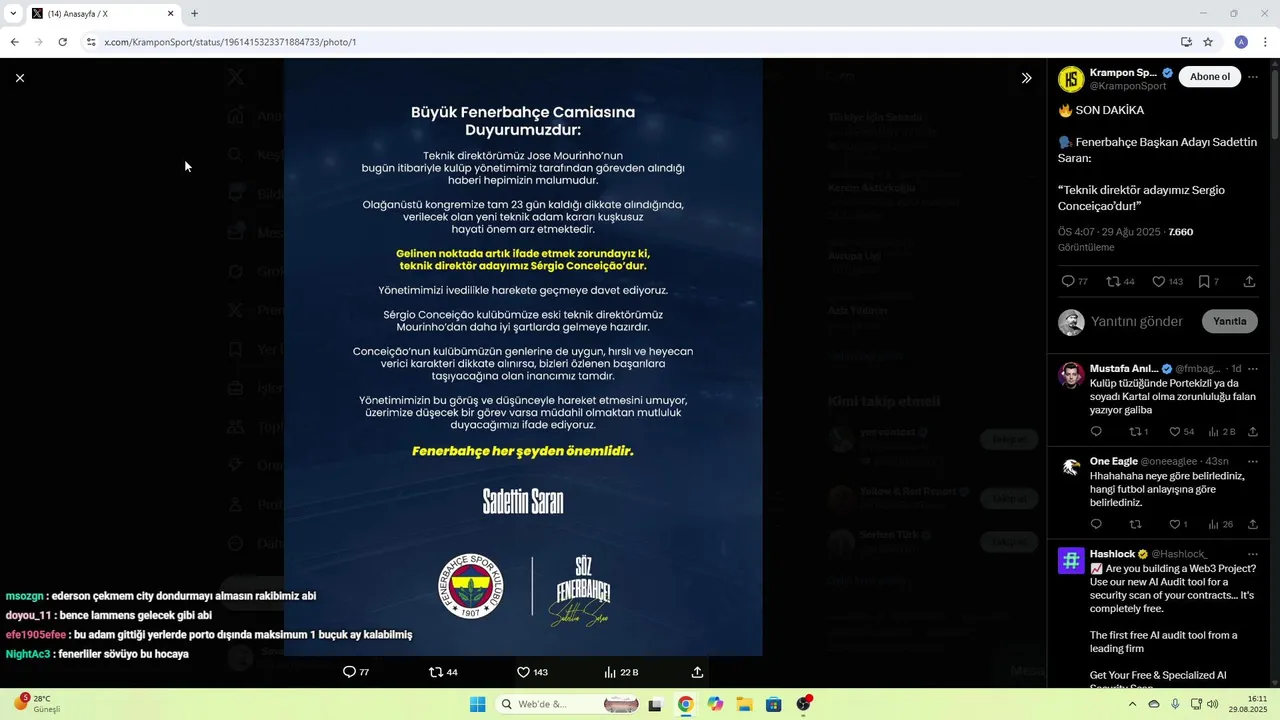This screenshot has height=720, width=1280.
Task: Open Krampon Sport account name link
Action: click(x=1123, y=73)
